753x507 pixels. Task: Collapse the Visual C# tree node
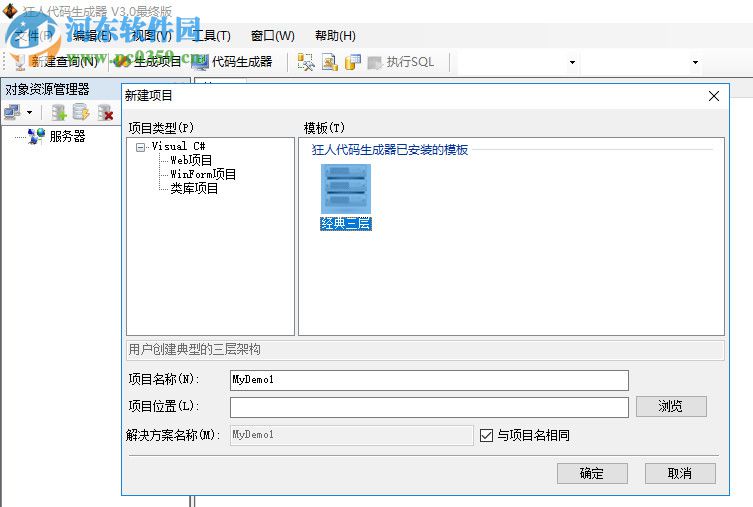pos(140,147)
